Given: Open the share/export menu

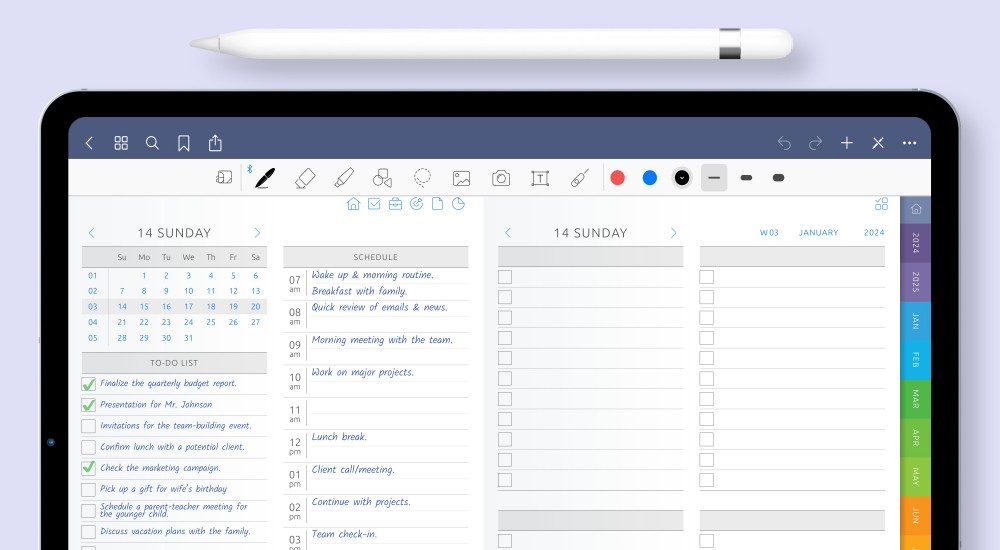Looking at the screenshot, I should click(x=216, y=143).
